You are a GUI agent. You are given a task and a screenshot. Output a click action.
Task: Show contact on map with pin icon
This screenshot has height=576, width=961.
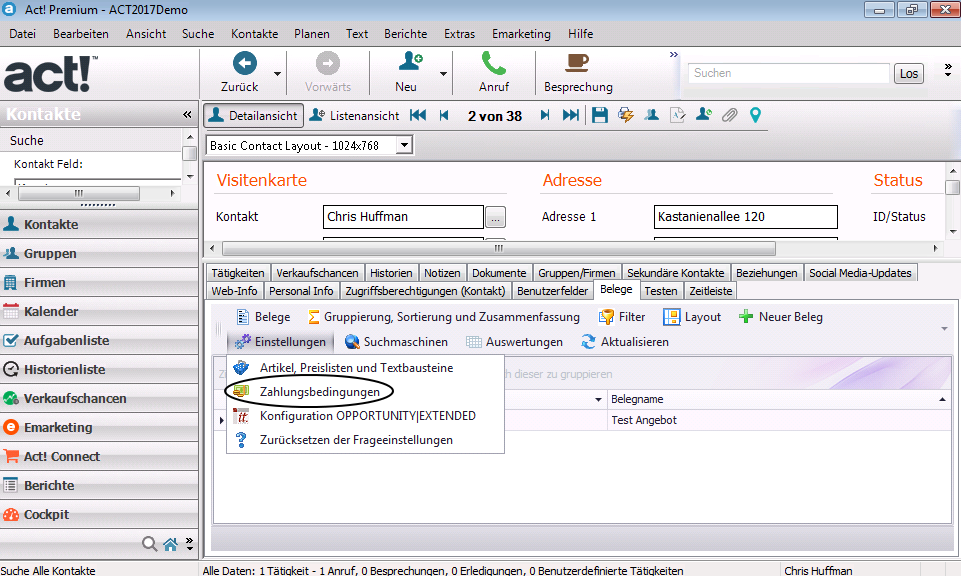pyautogui.click(x=755, y=115)
